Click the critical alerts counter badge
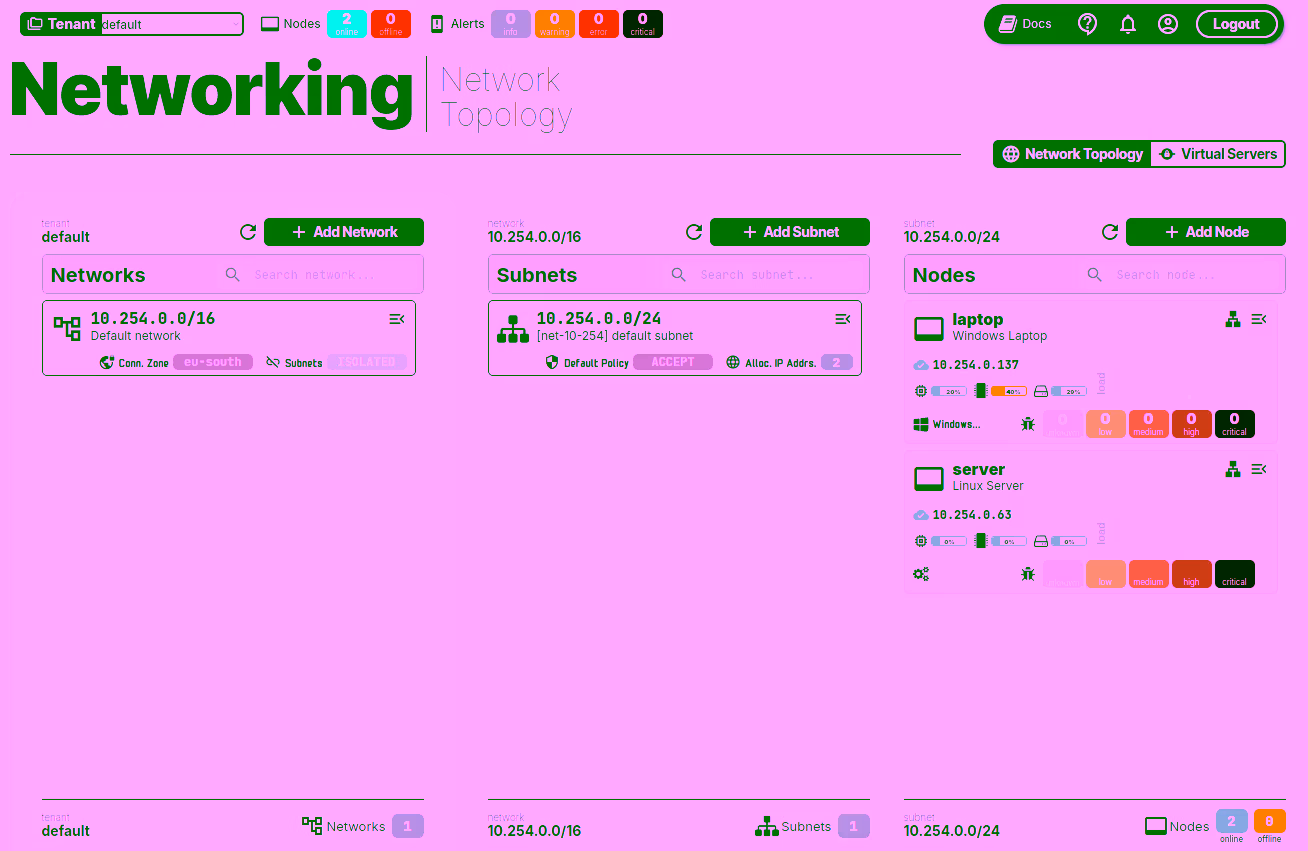Viewport: 1308px width, 851px height. [x=642, y=24]
